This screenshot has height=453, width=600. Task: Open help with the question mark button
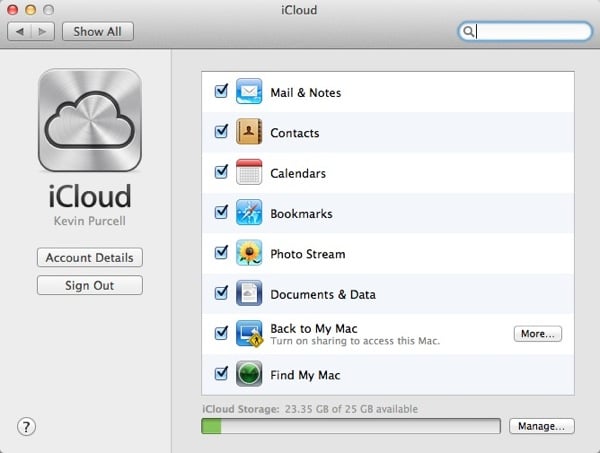(26, 427)
